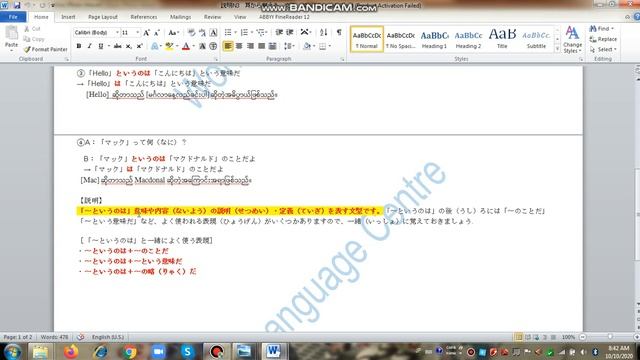Click the Character Shading icon
640x360 pixels.
click(x=202, y=46)
